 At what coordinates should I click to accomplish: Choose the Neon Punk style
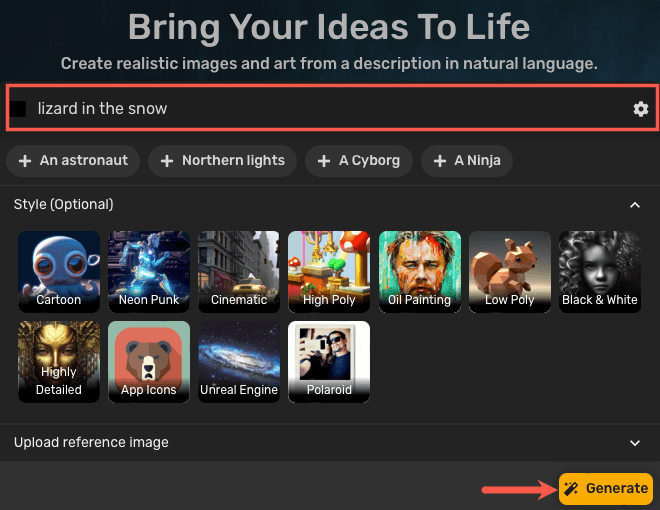149,271
